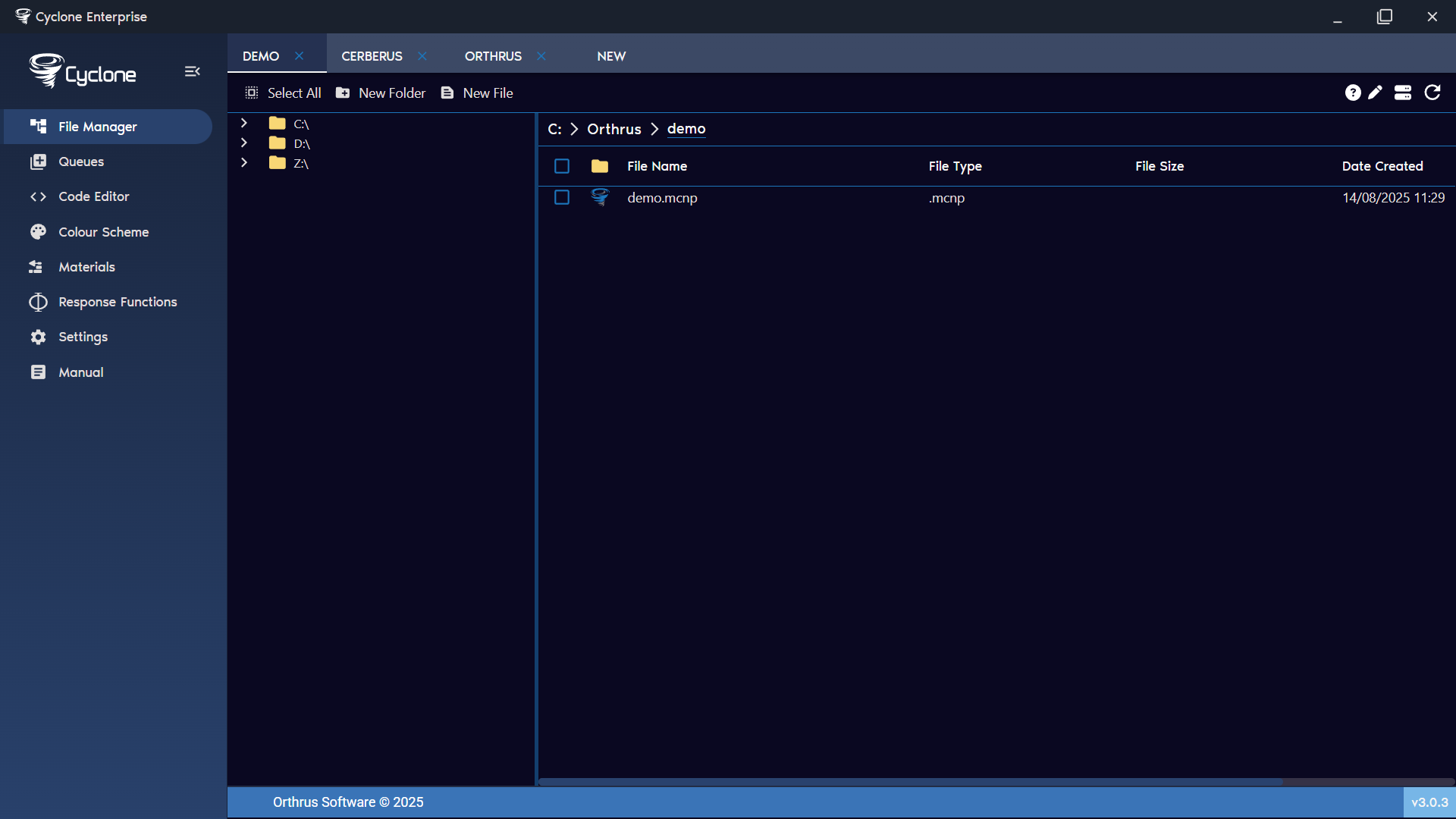The width and height of the screenshot is (1456, 819).
Task: Click the horizontal scrollbar at bottom
Action: tap(910, 781)
